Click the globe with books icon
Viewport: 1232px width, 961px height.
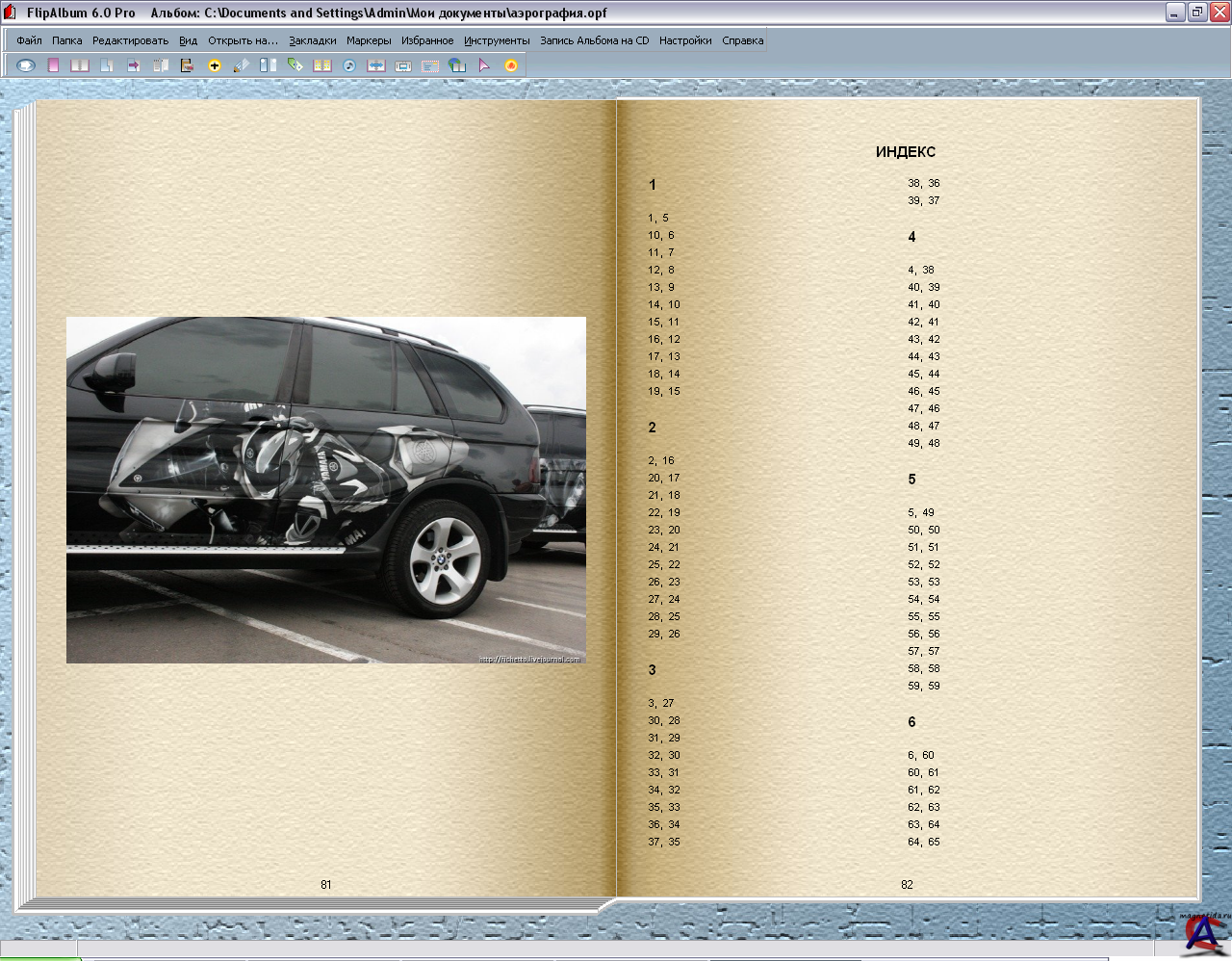[x=457, y=65]
